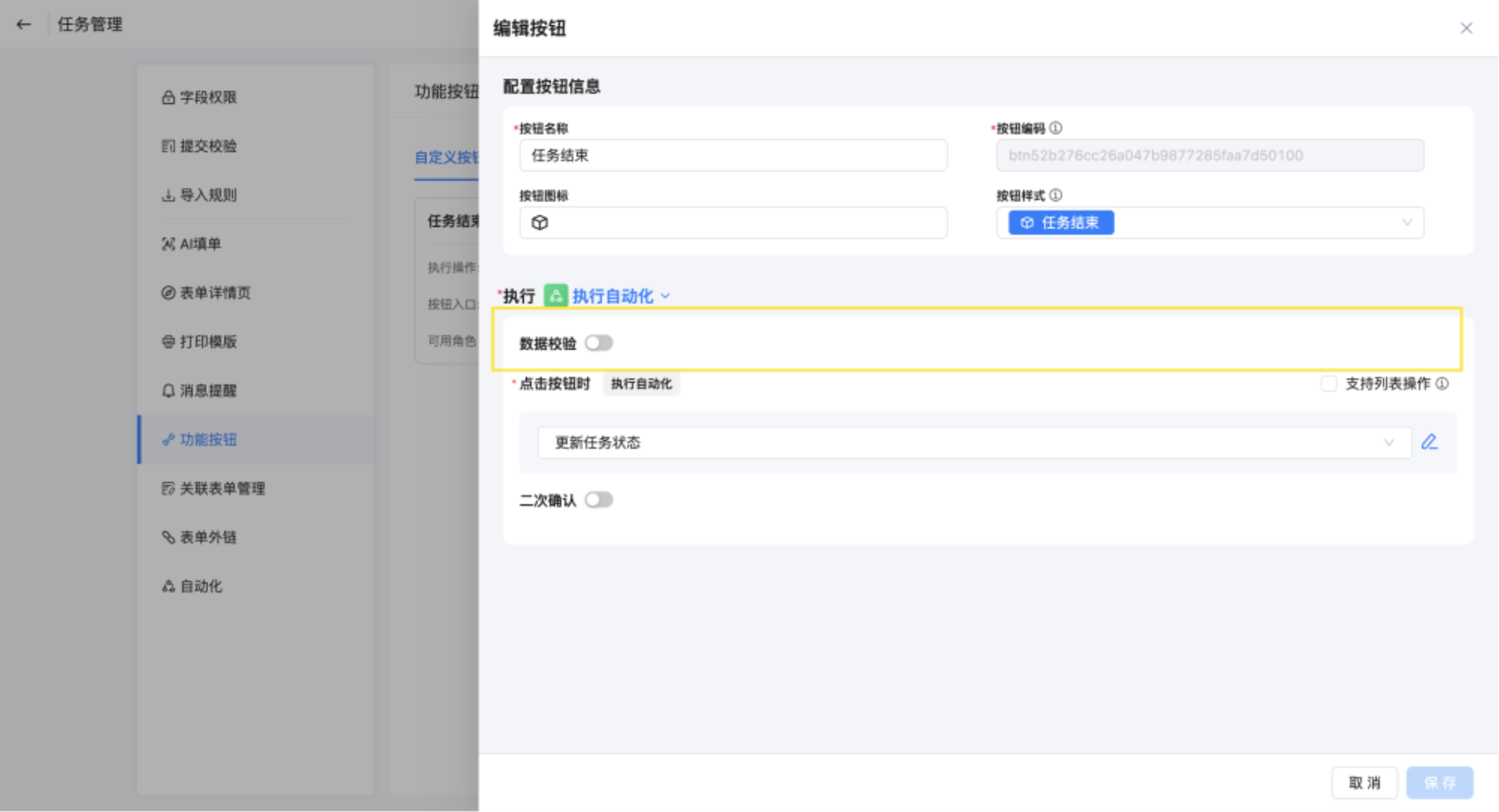Image resolution: width=1499 pixels, height=812 pixels.
Task: Click the back arrow icon
Action: coord(23,25)
